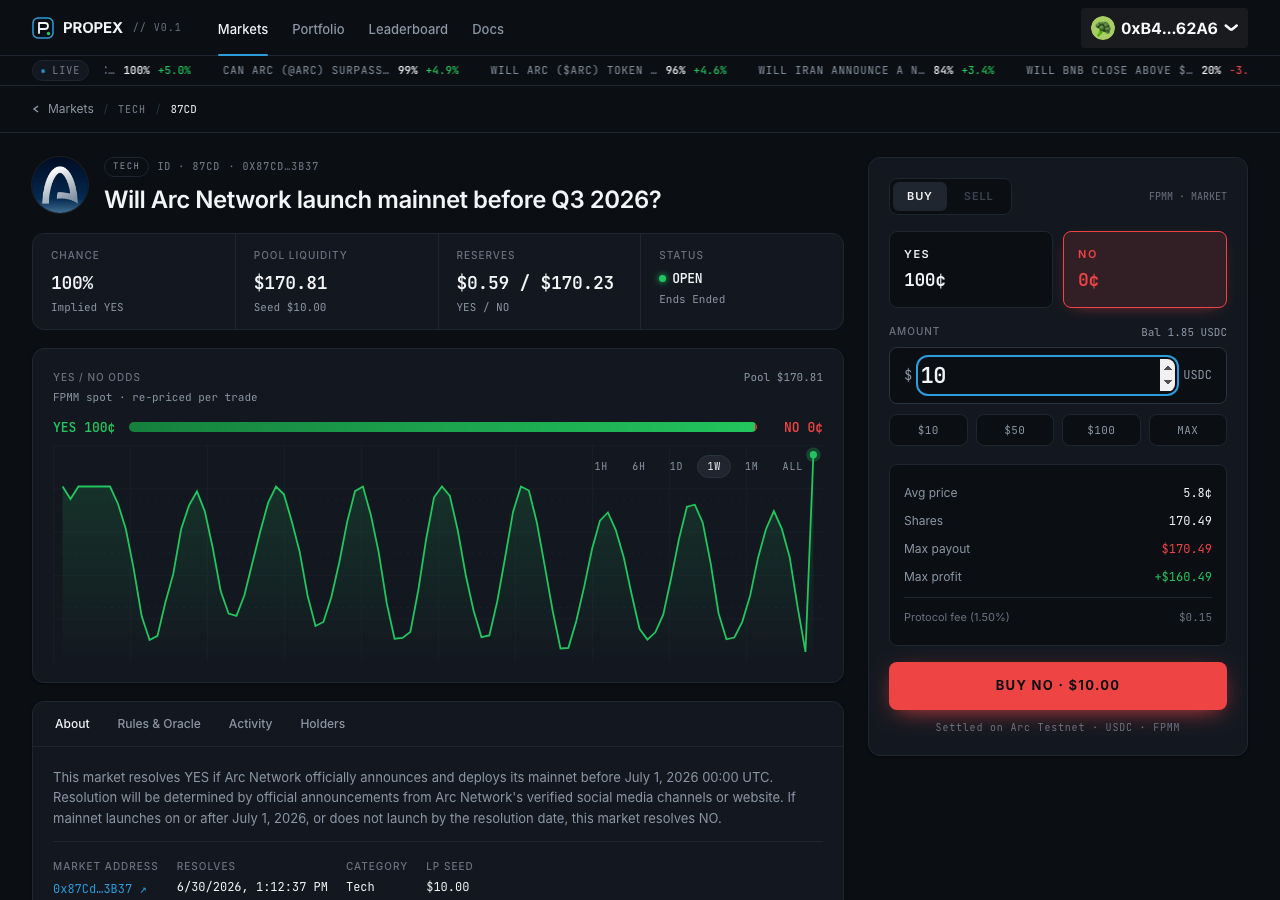This screenshot has height=900, width=1280.
Task: Switch to the SELL toggle
Action: tap(978, 196)
